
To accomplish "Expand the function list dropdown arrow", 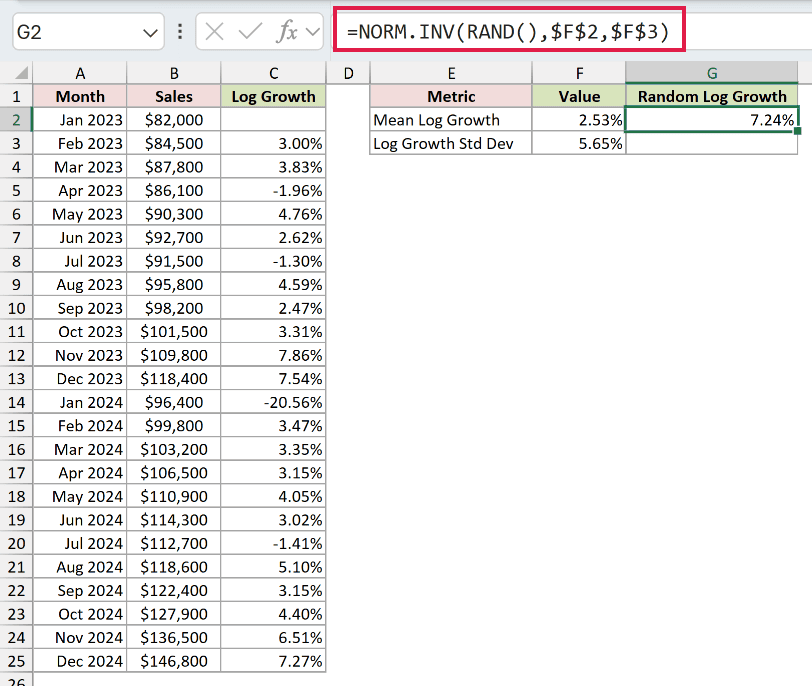I will tap(313, 32).
